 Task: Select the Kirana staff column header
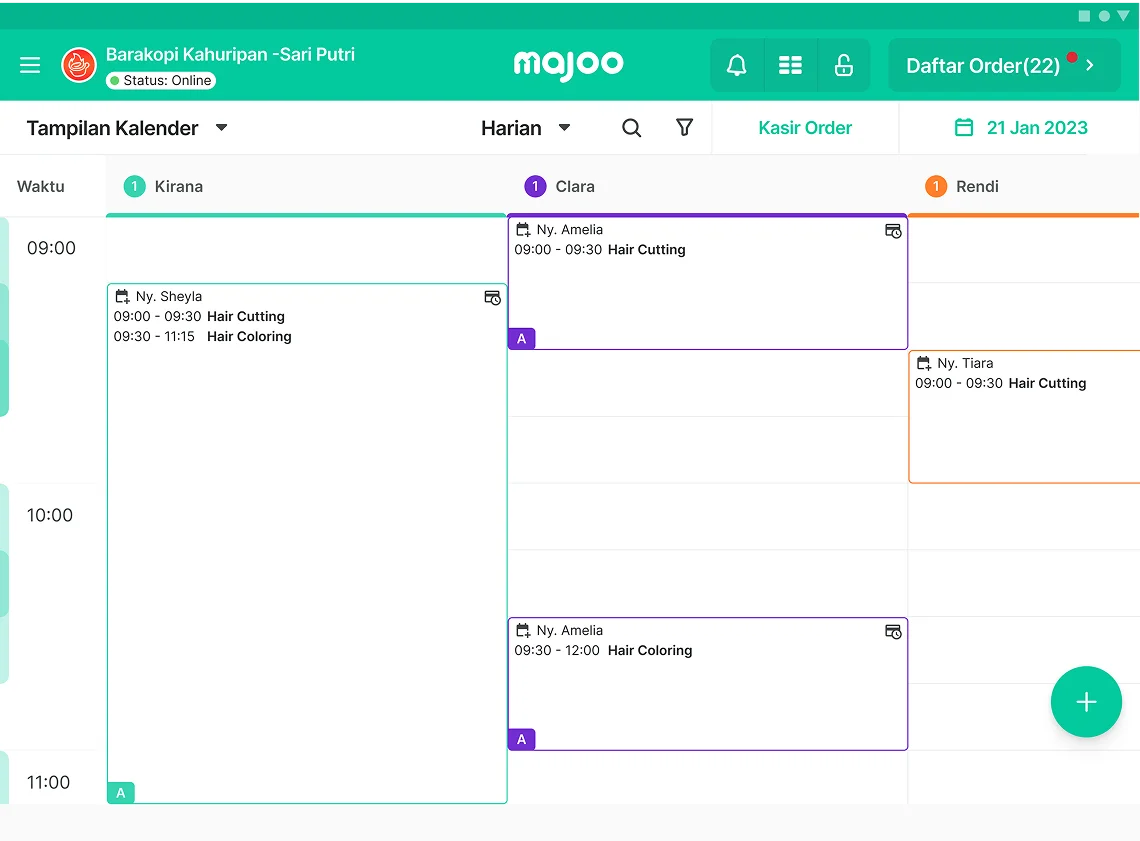pyautogui.click(x=178, y=187)
